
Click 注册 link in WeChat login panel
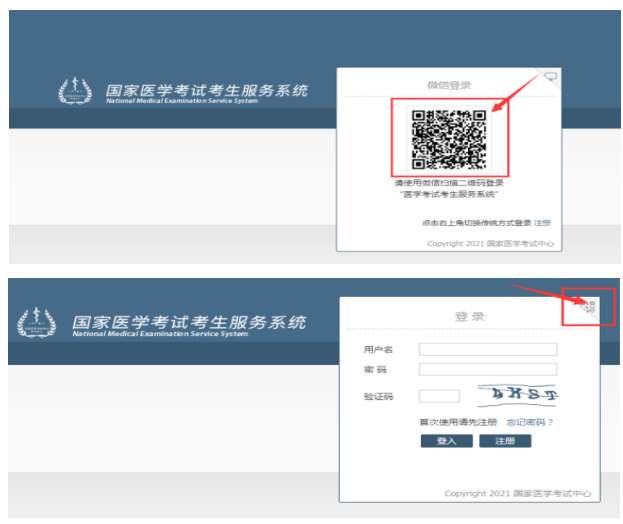click(x=542, y=223)
